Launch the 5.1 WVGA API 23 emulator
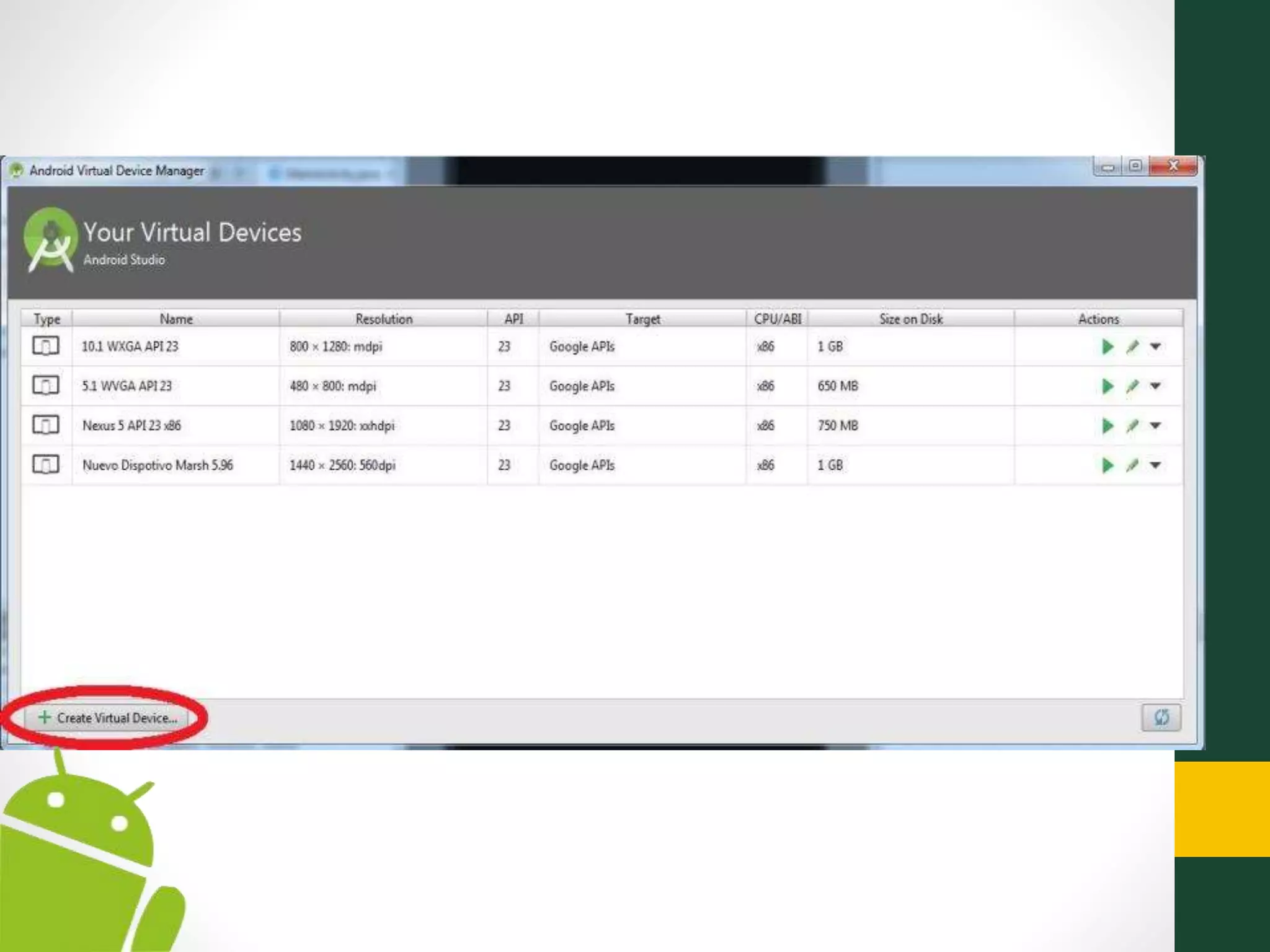1270x952 pixels. click(x=1107, y=386)
